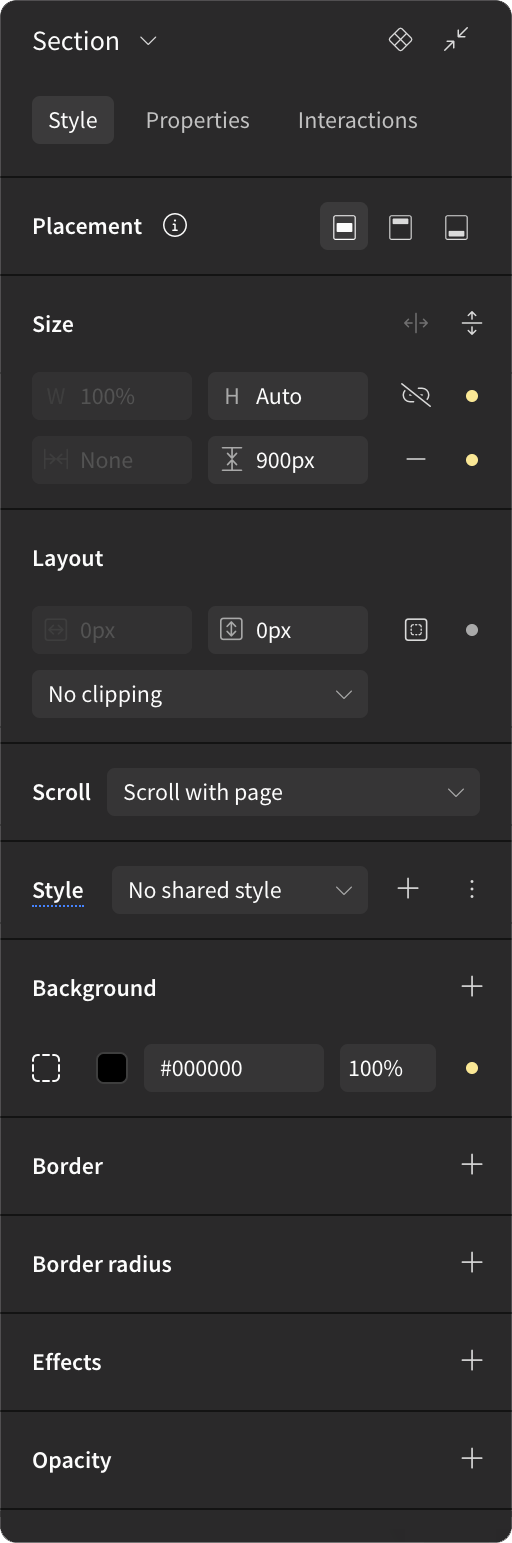The image size is (512, 1543).
Task: Edit the height field showing Auto
Action: 288,396
